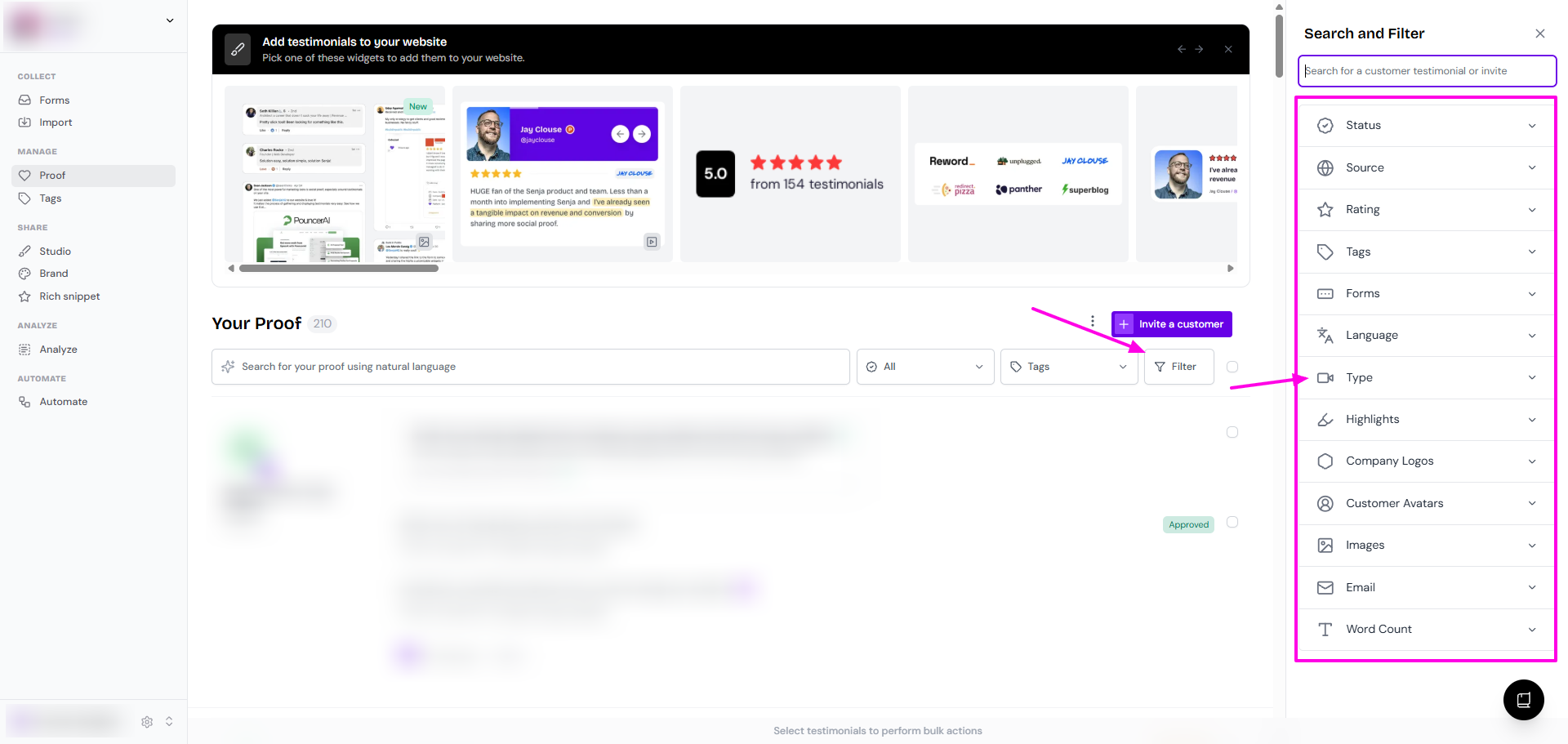
Task: Click the three-dot more options icon
Action: [x=1093, y=322]
